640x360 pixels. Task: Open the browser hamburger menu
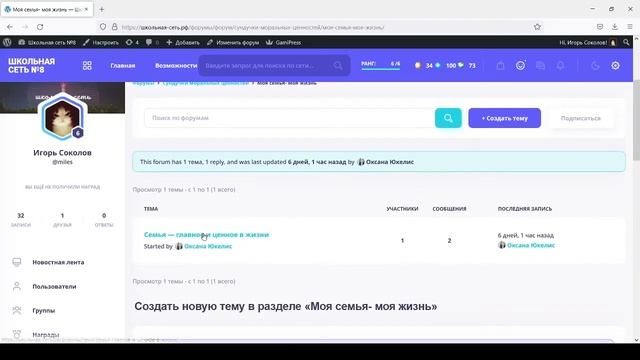tap(630, 27)
